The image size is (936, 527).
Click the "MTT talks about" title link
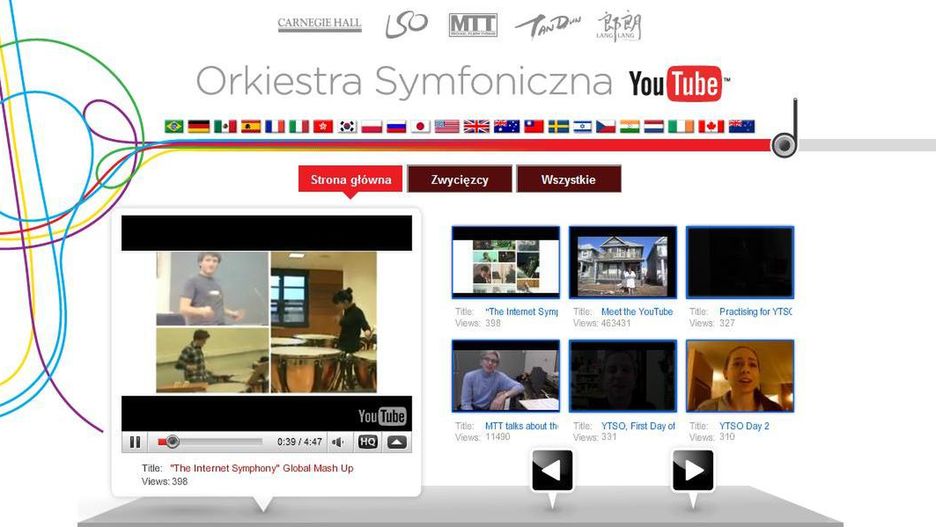click(522, 426)
